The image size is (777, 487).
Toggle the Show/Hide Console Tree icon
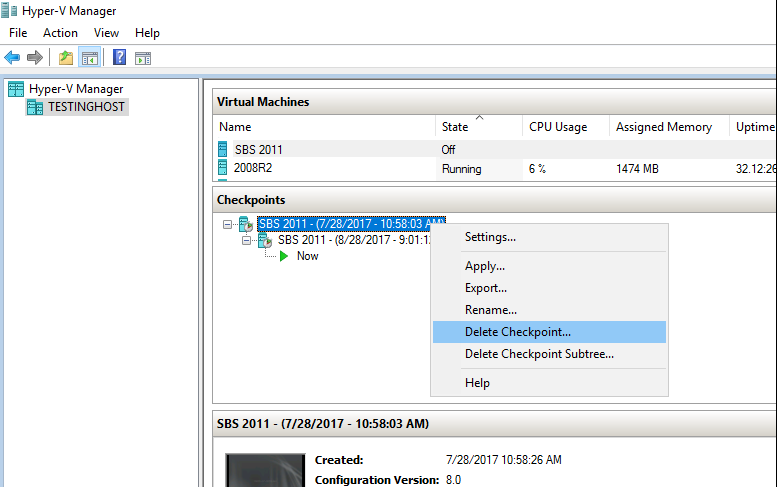tap(90, 58)
